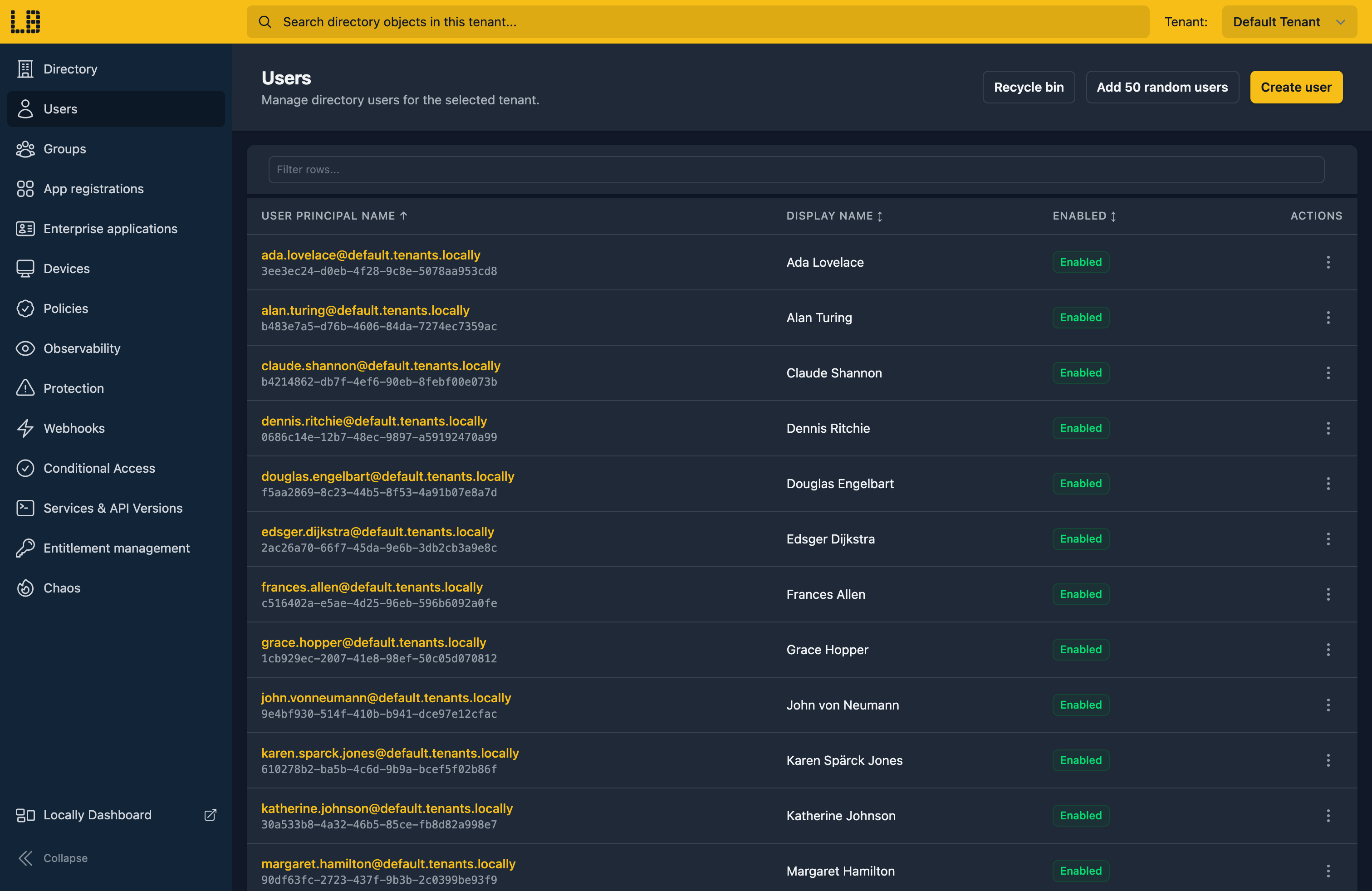1372x891 pixels.
Task: Open actions menu for Alan Turing
Action: 1328,318
